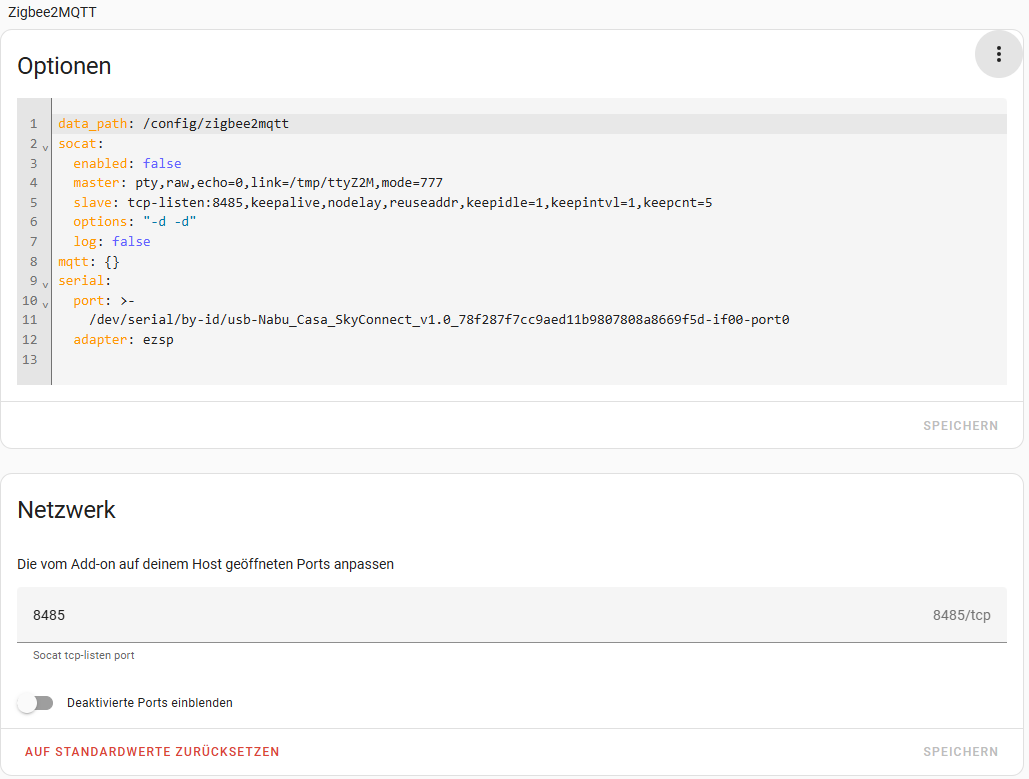
Task: Click Speichern in the Optionen card
Action: point(960,426)
